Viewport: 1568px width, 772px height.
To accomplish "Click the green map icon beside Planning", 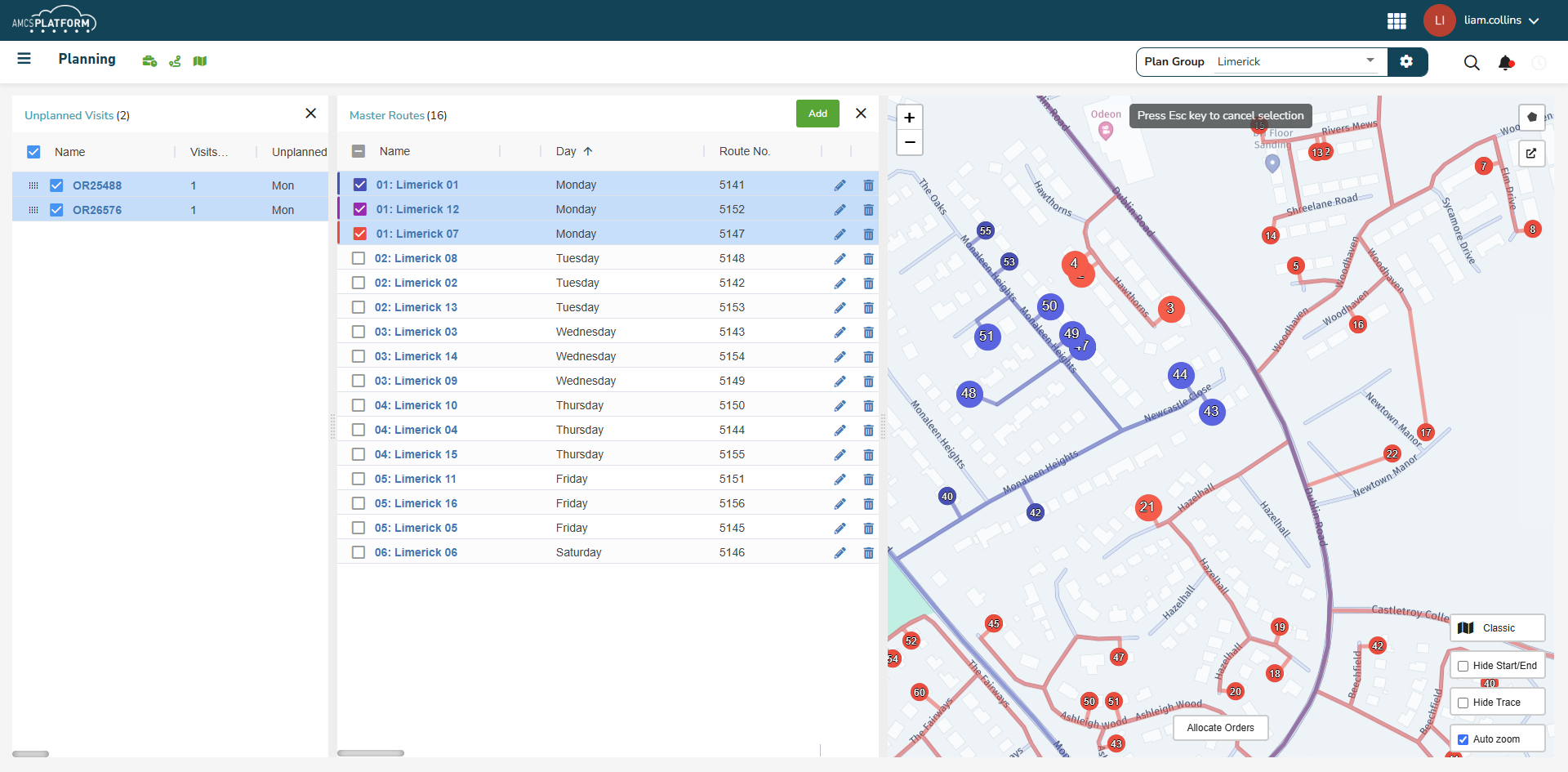I will pos(200,61).
